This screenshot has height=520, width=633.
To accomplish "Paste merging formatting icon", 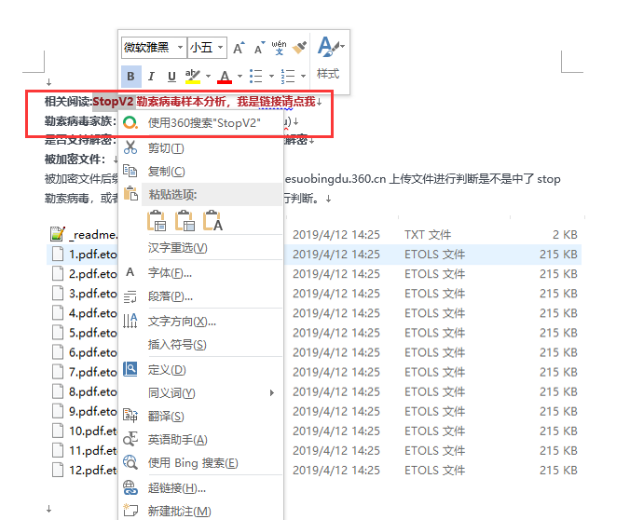I will click(184, 221).
